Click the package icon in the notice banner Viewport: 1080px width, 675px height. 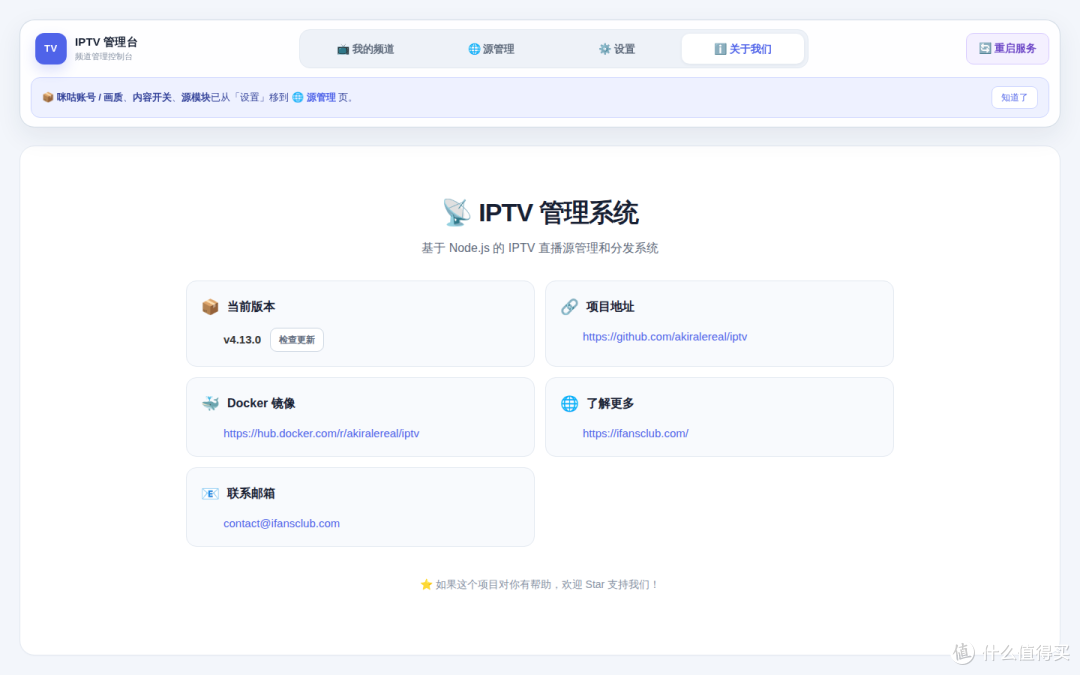tap(48, 98)
